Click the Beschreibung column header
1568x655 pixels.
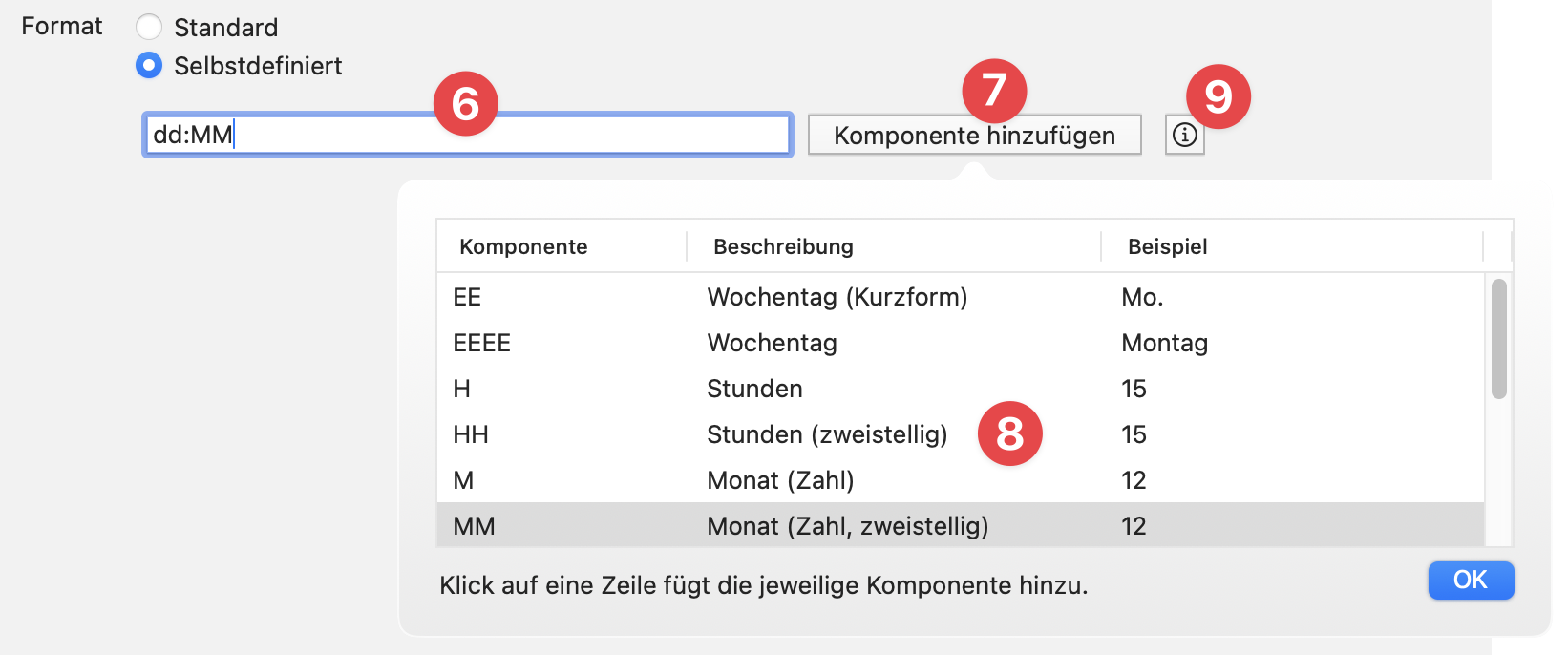point(783,246)
